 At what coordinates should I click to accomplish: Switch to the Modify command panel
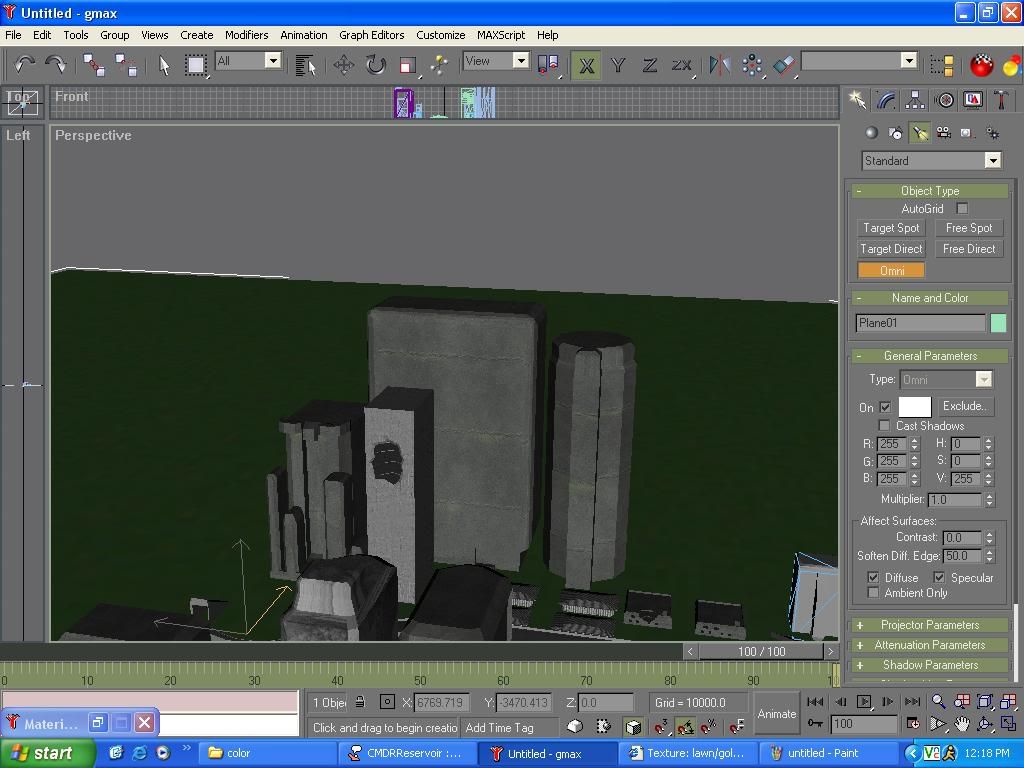click(x=886, y=100)
